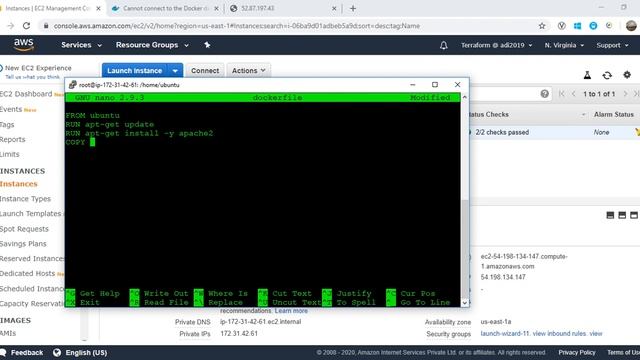Open Status Checks column sort dropdown
640x360 pixels.
pyautogui.click(x=584, y=115)
